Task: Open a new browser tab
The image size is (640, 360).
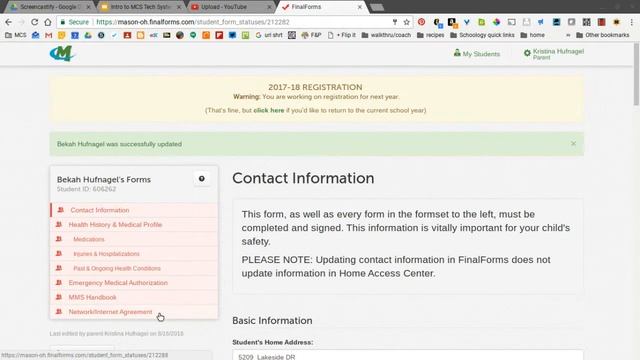Action: point(377,7)
